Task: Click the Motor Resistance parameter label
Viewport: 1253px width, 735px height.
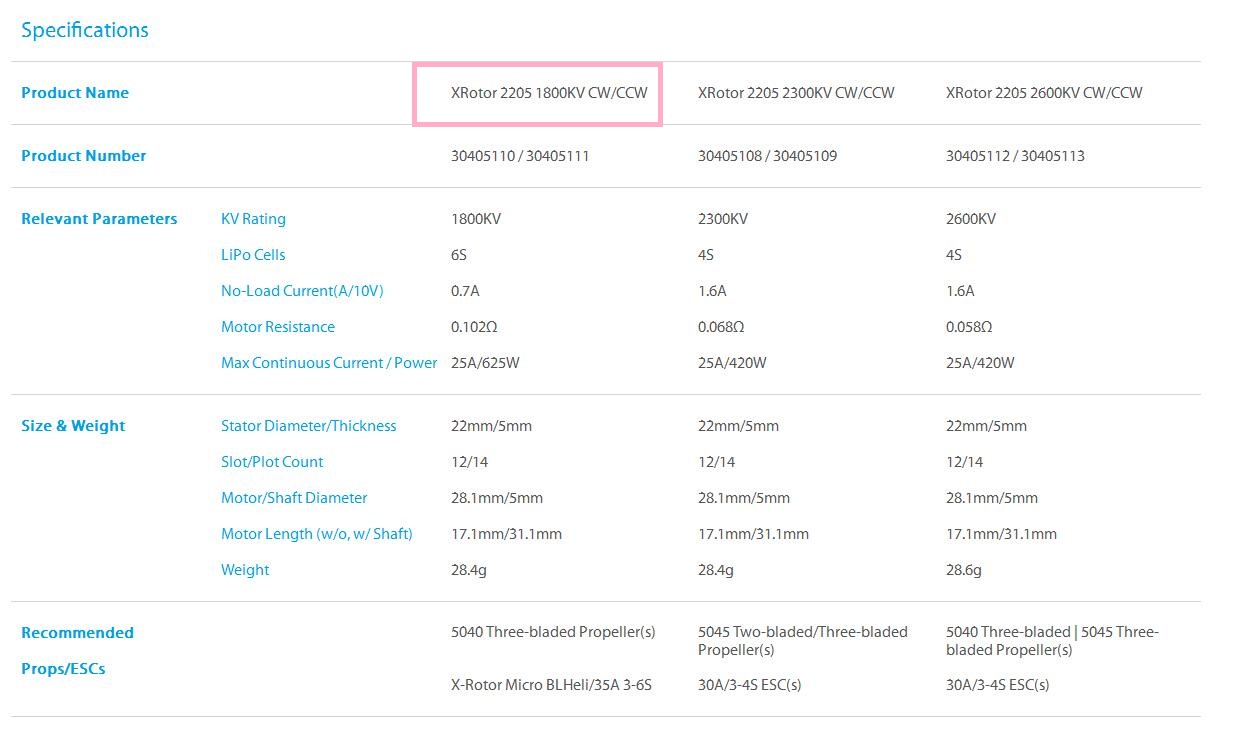Action: [278, 327]
